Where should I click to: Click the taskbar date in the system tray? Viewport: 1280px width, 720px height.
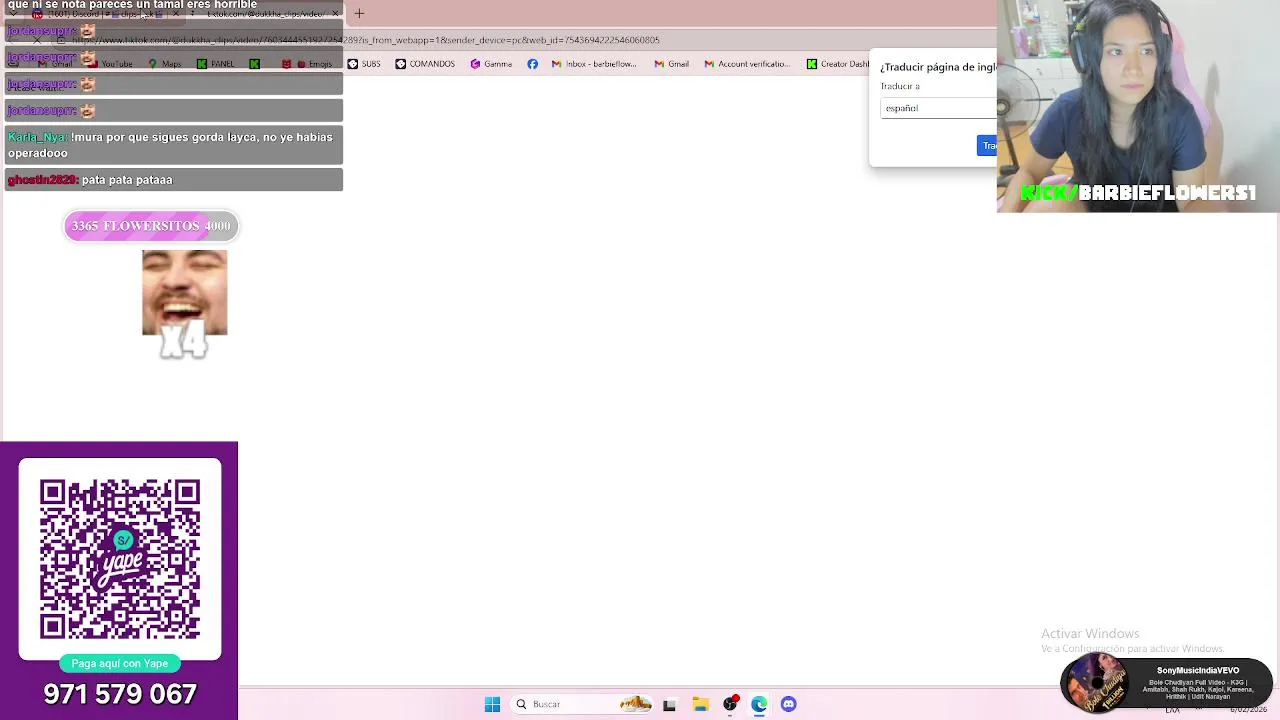(x=1248, y=710)
